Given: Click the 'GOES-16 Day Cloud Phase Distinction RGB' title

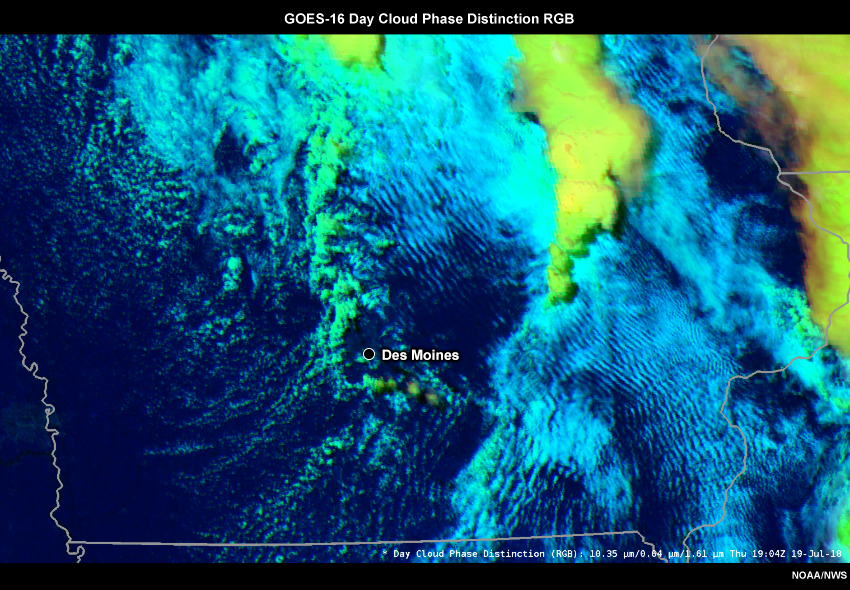Looking at the screenshot, I should pos(429,18).
